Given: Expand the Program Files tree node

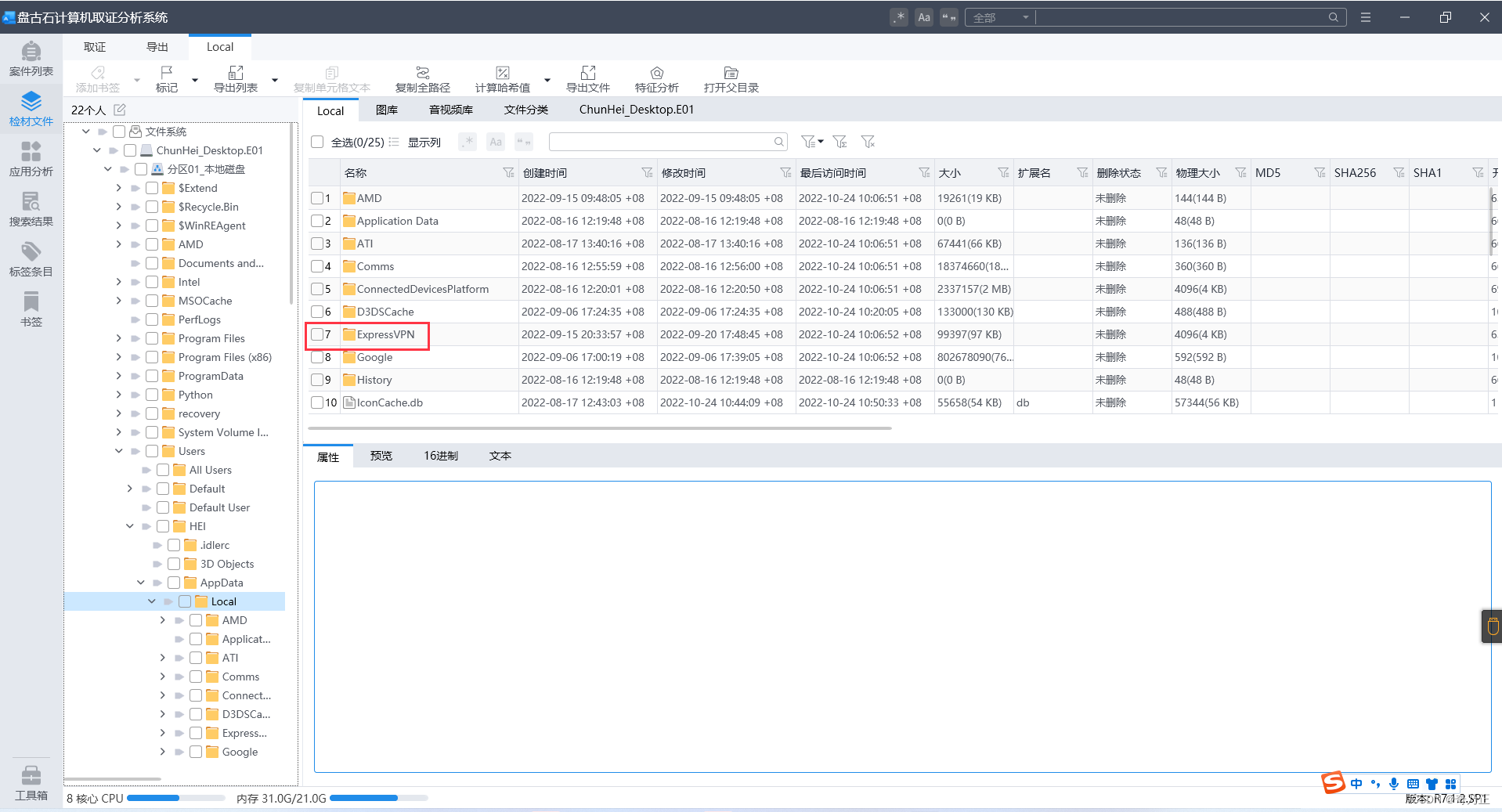Looking at the screenshot, I should point(119,338).
